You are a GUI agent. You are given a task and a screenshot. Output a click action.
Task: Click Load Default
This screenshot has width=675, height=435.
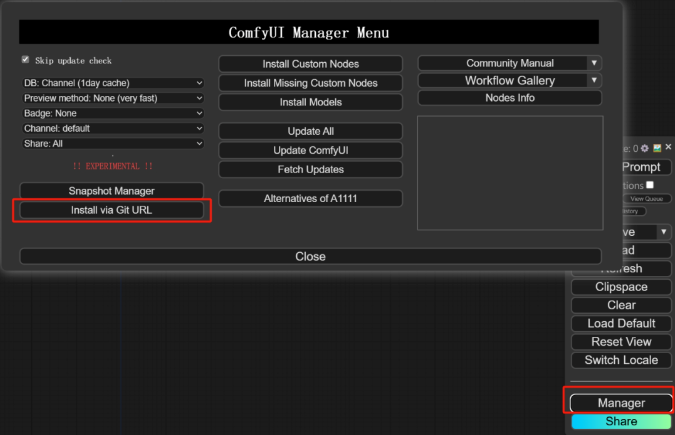click(621, 323)
